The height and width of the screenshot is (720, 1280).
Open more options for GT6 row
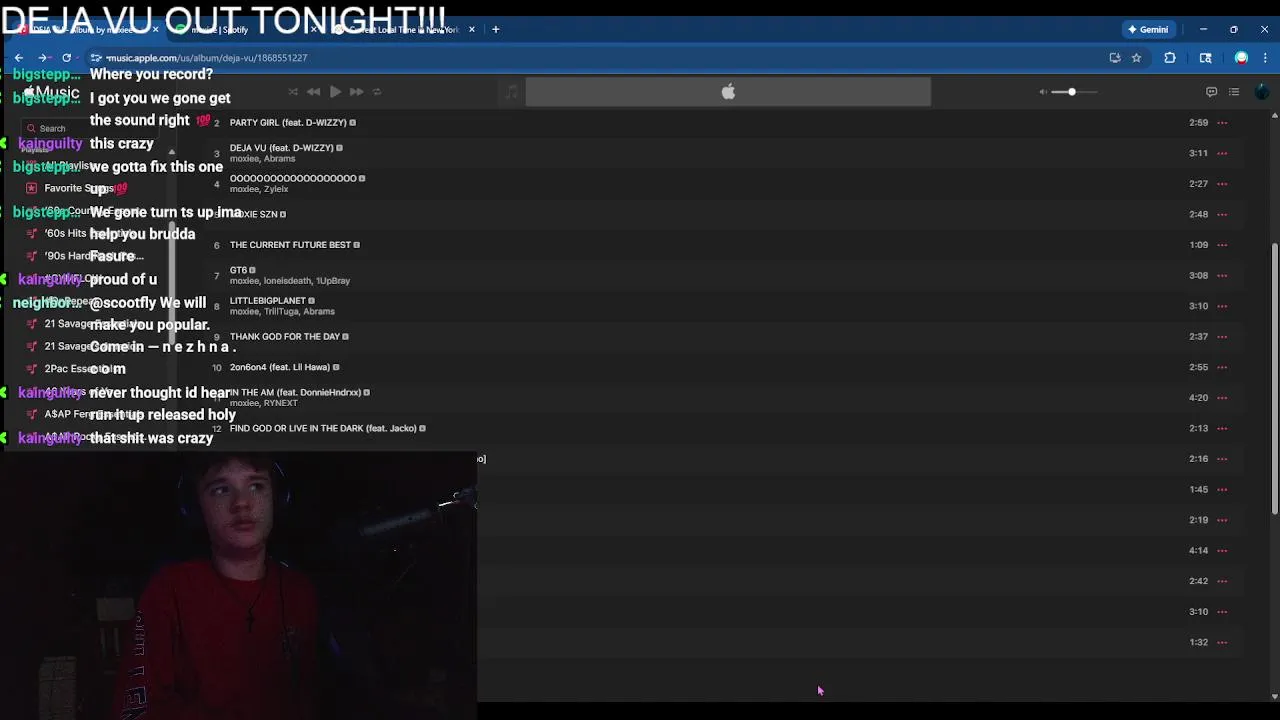coord(1222,275)
